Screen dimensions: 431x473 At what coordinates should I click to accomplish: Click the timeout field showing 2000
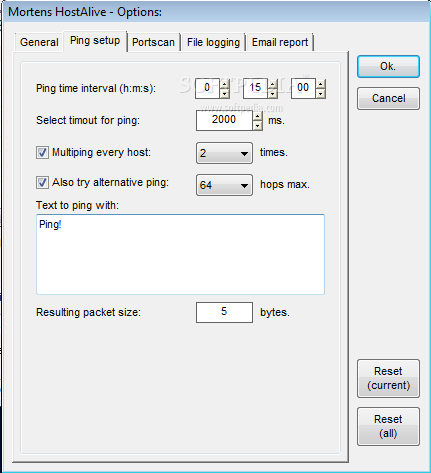(x=224, y=120)
